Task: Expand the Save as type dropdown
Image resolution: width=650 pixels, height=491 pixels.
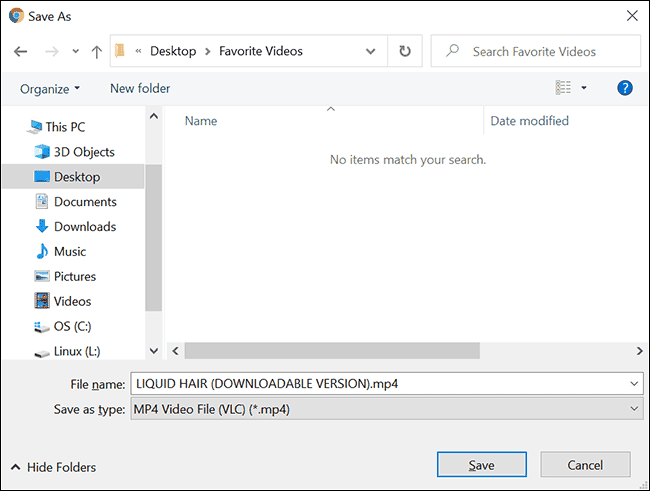Action: pos(636,409)
